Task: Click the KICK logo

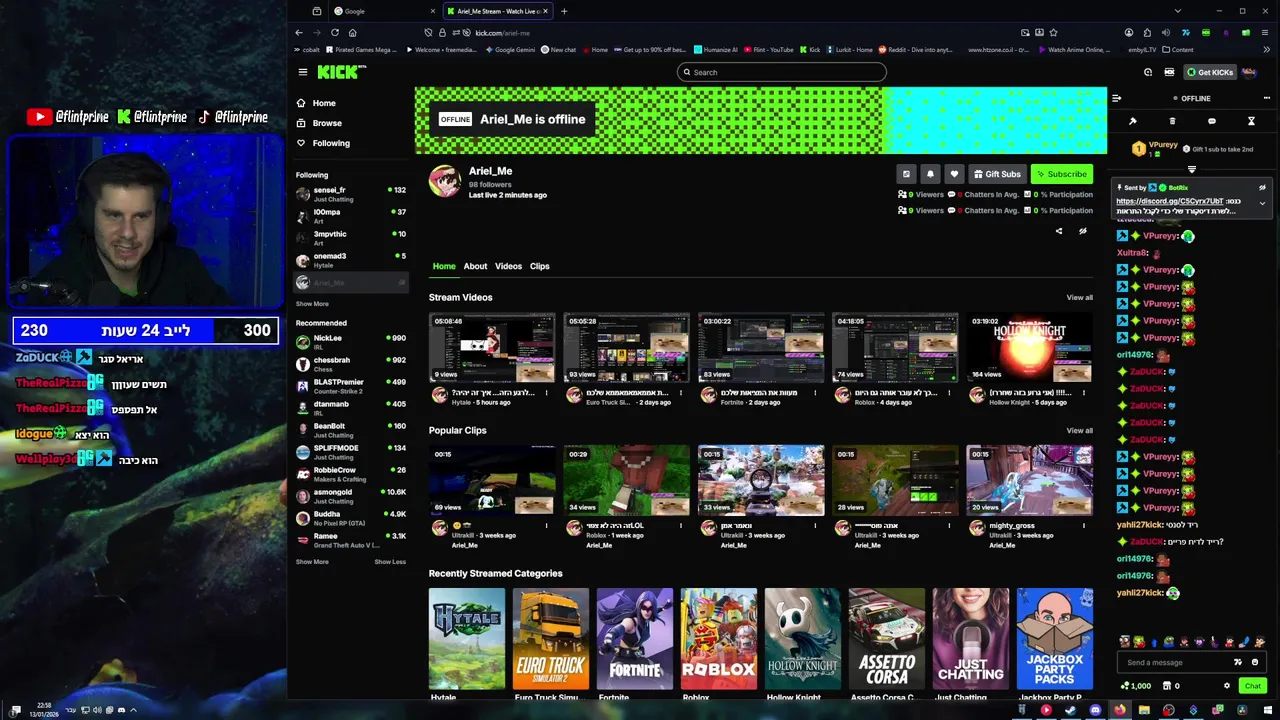Action: click(x=341, y=72)
